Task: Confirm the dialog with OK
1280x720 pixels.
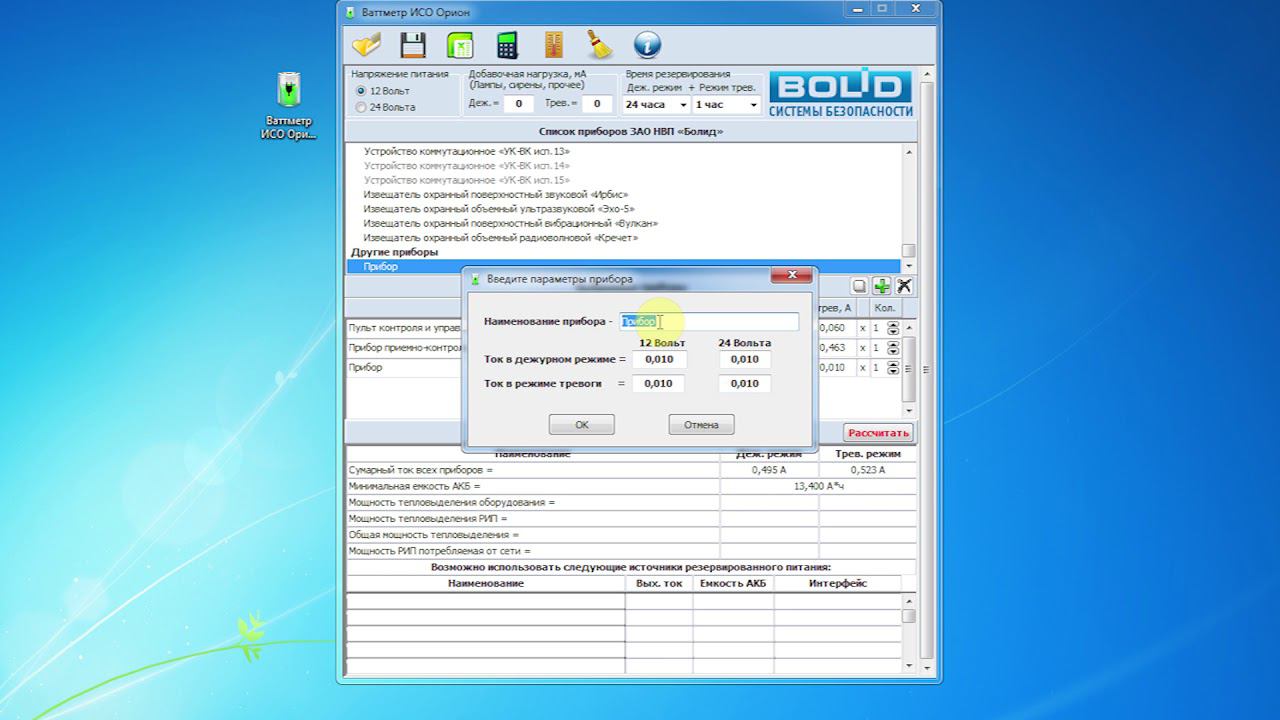Action: tap(582, 425)
